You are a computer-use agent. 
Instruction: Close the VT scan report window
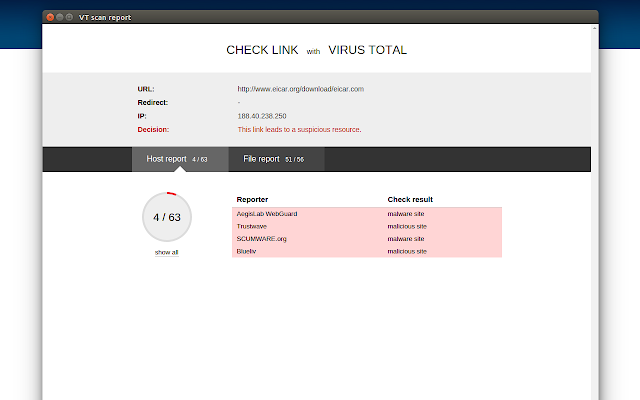tap(50, 17)
